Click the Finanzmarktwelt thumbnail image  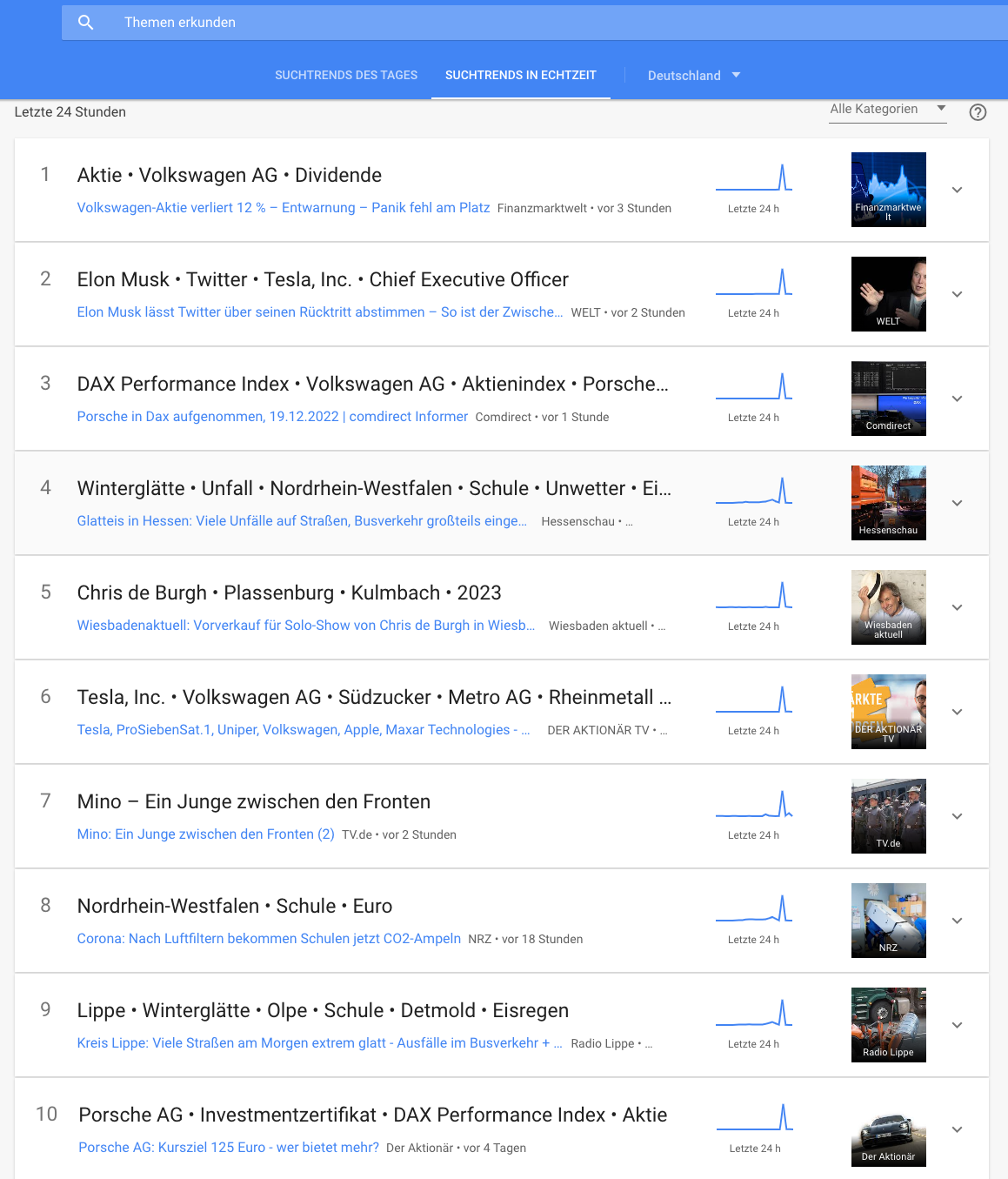pos(889,190)
